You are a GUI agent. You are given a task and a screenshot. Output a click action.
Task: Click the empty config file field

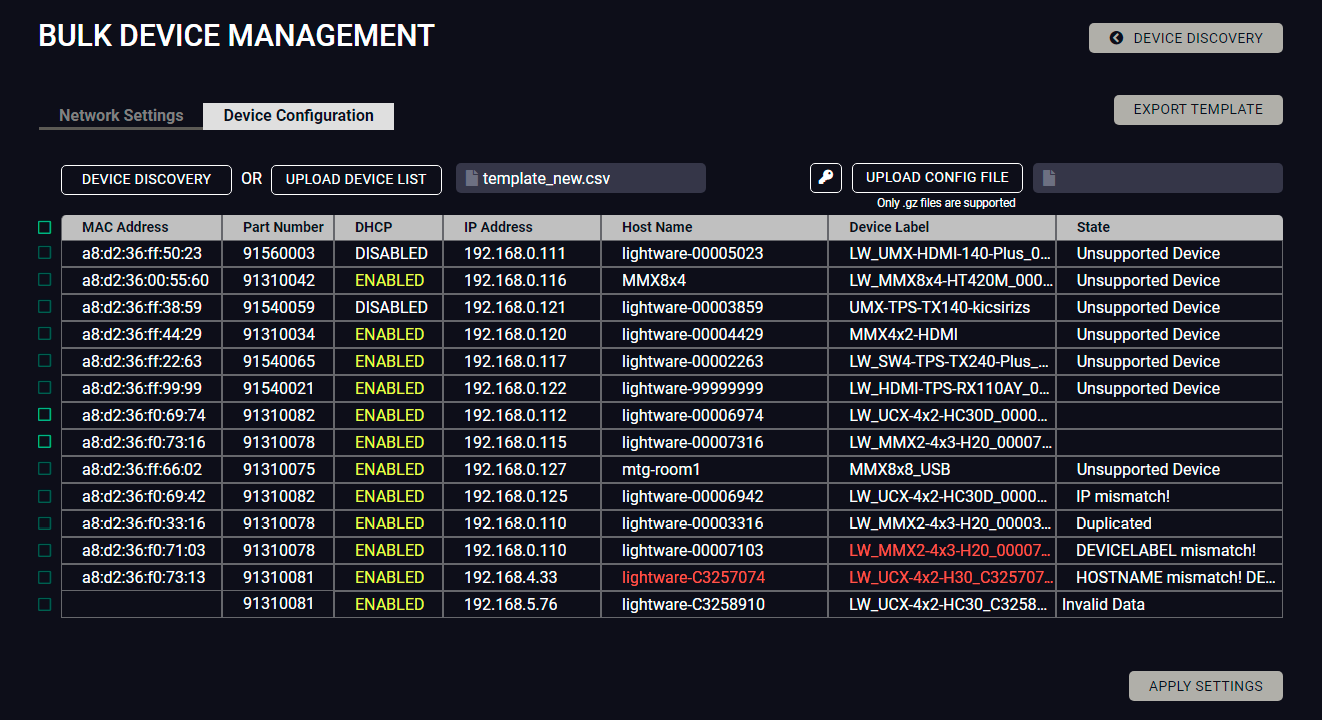pyautogui.click(x=1158, y=178)
